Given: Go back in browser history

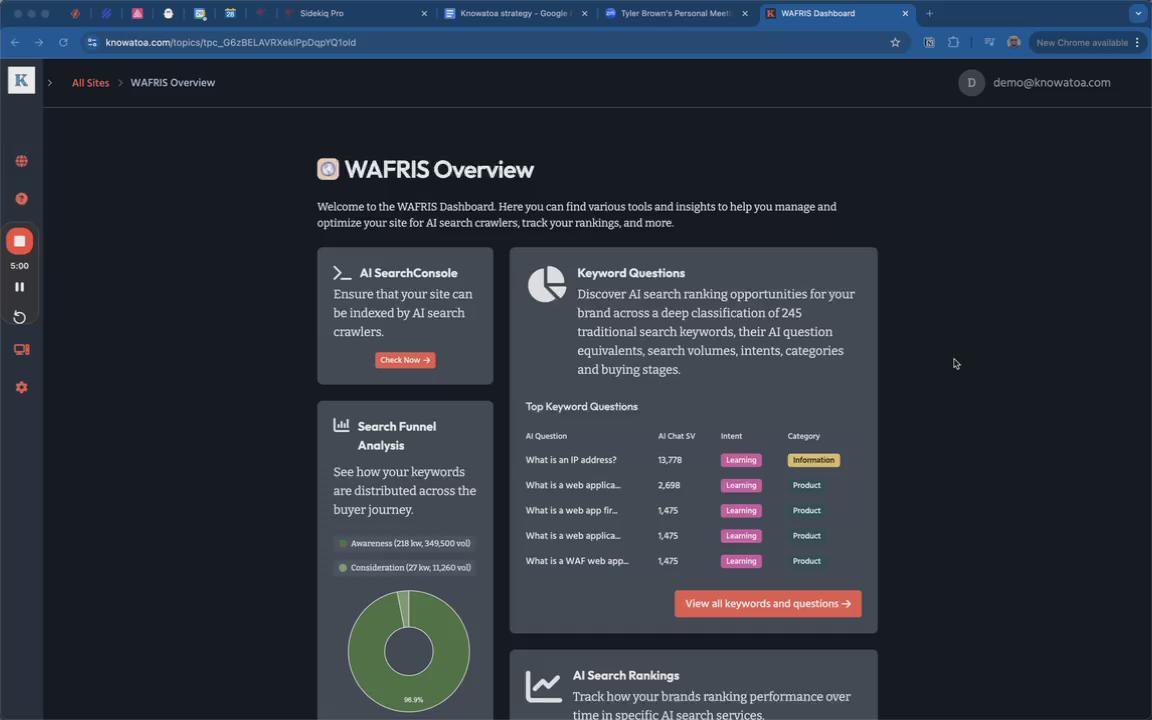Looking at the screenshot, I should [15, 43].
